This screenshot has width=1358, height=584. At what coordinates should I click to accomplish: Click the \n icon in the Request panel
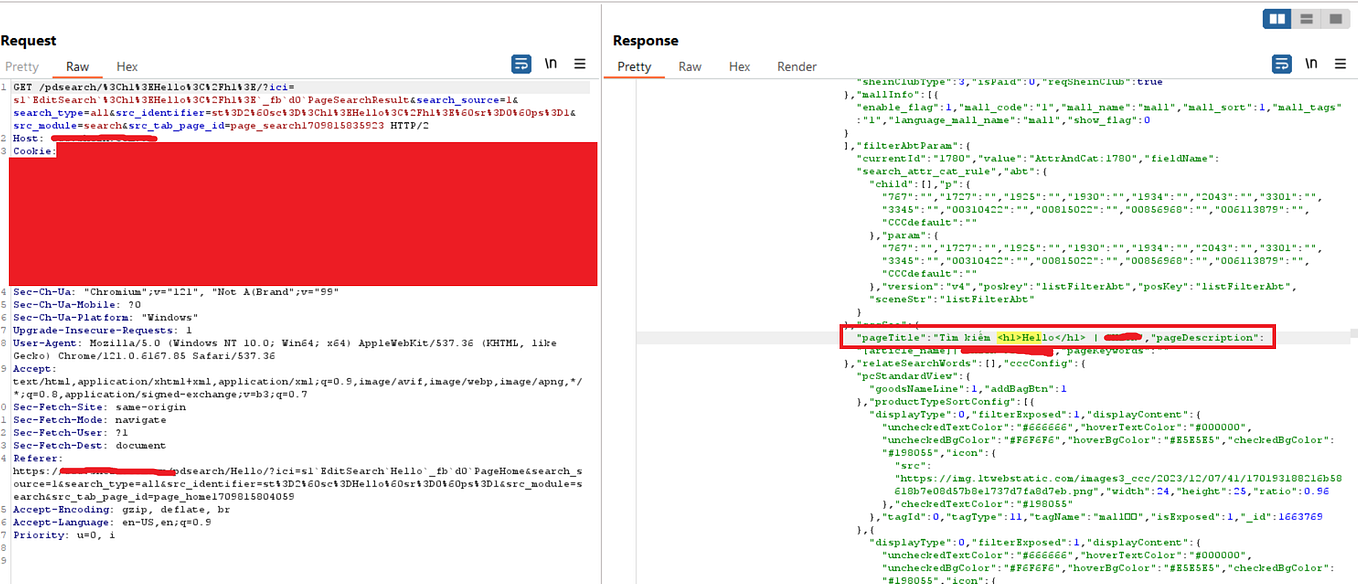(x=551, y=63)
